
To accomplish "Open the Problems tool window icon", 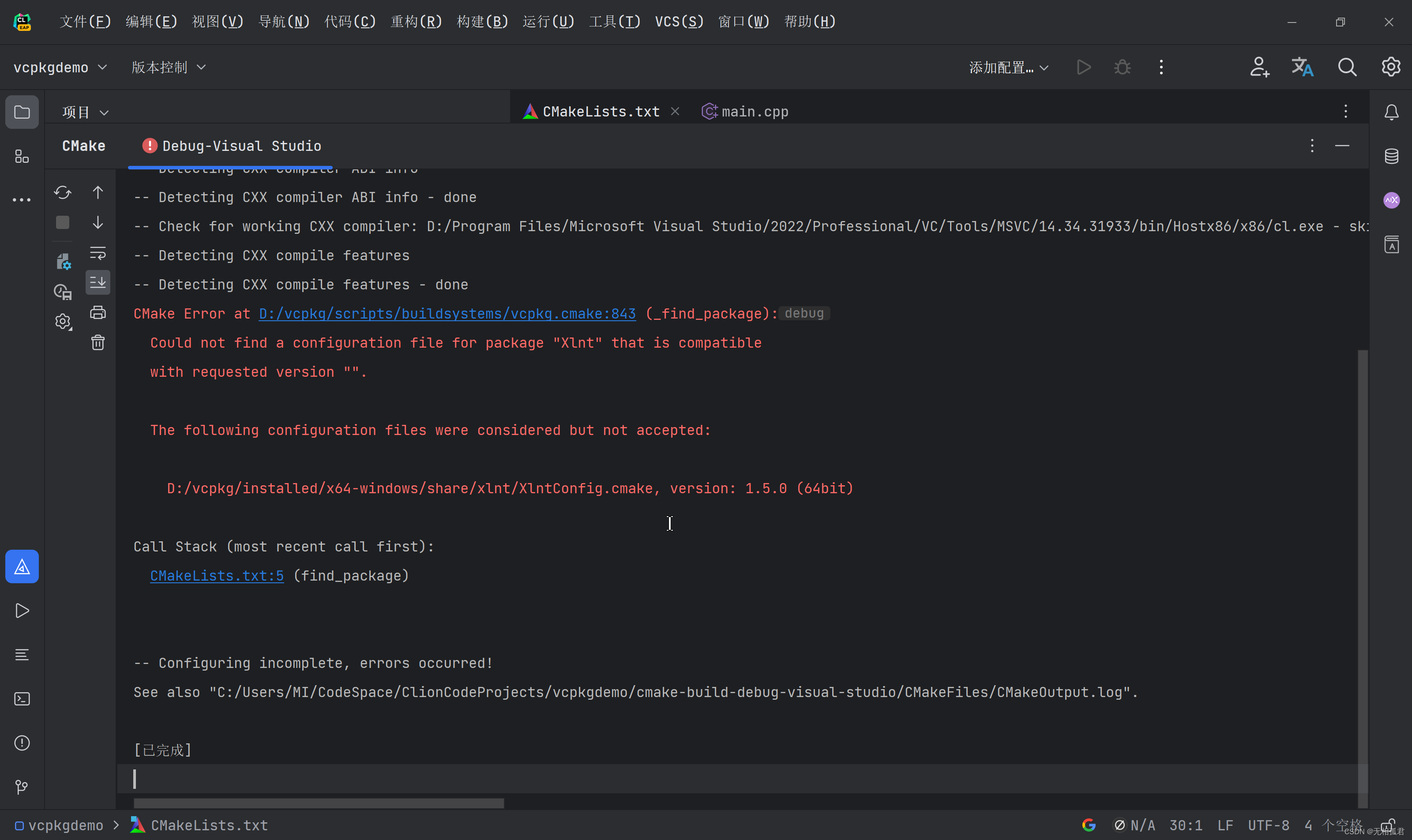I will pos(22,742).
